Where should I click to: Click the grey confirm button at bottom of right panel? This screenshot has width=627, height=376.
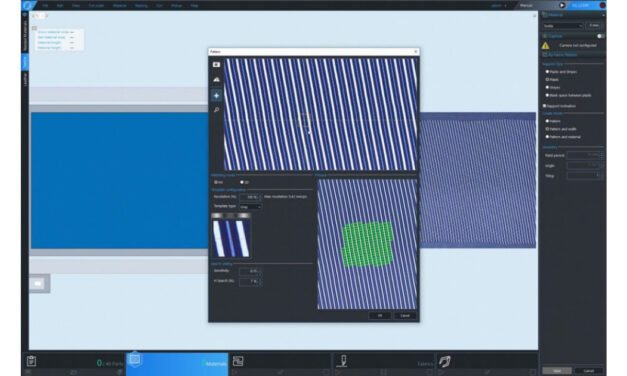point(557,371)
